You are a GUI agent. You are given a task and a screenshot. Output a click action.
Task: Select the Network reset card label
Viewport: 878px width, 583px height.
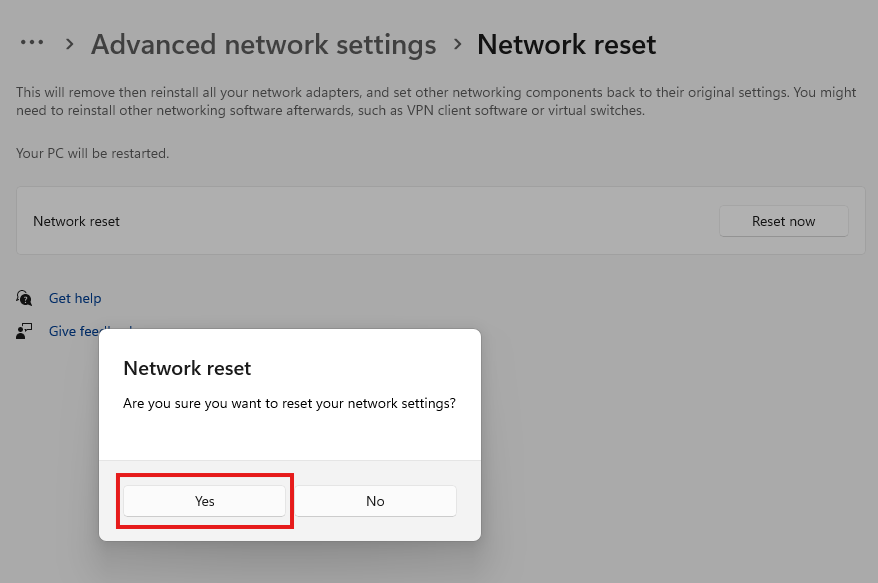tap(76, 221)
